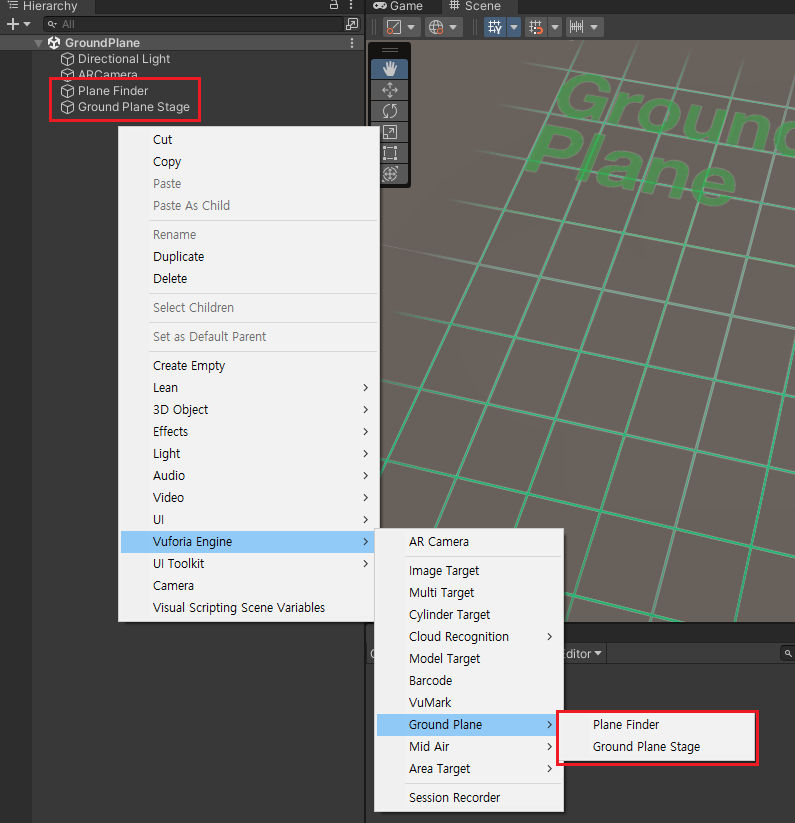Viewport: 795px width, 823px height.
Task: Open the draw mode dropdown arrow
Action: coord(411,27)
